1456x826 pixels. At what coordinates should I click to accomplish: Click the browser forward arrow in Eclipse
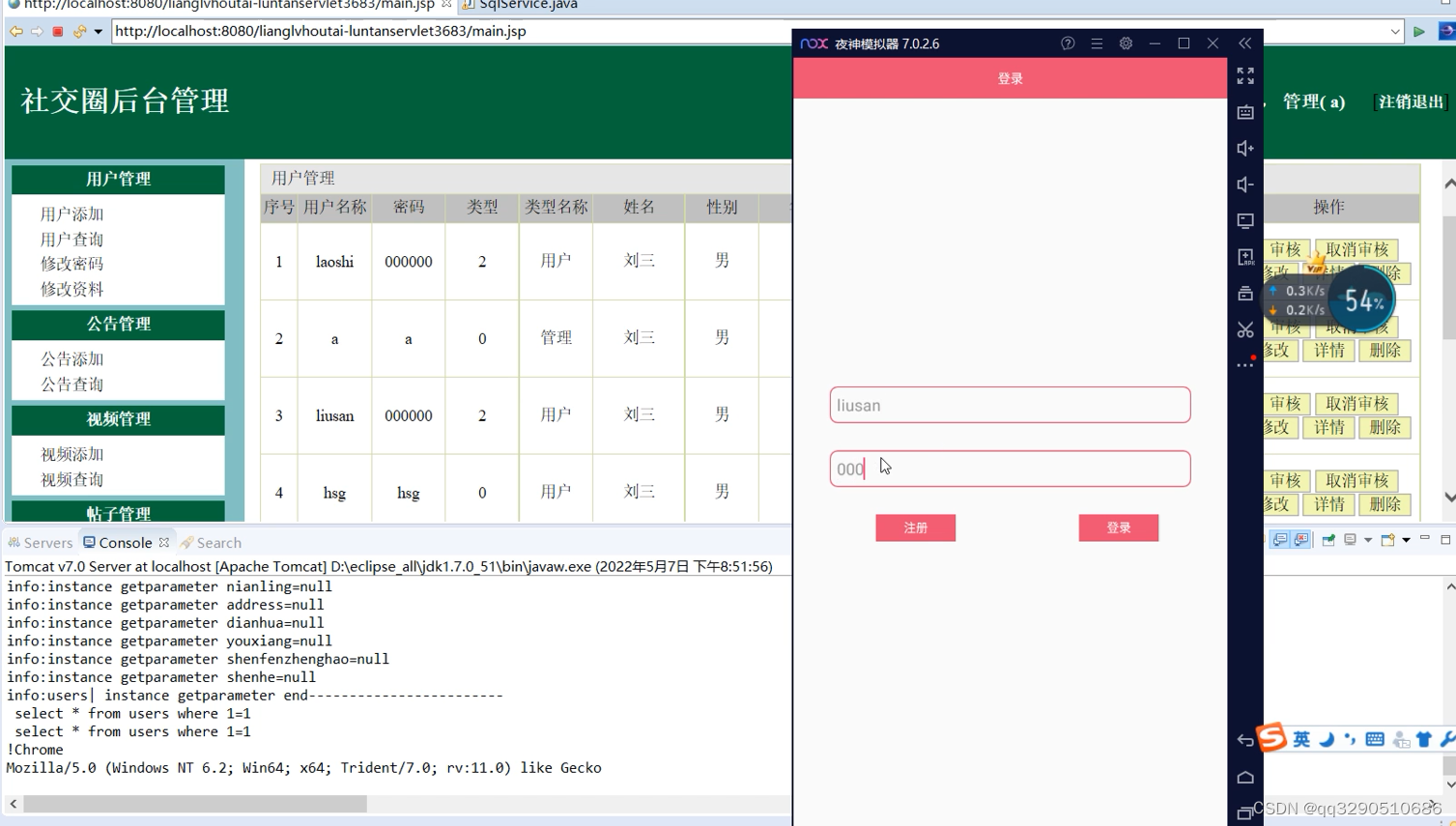37,31
